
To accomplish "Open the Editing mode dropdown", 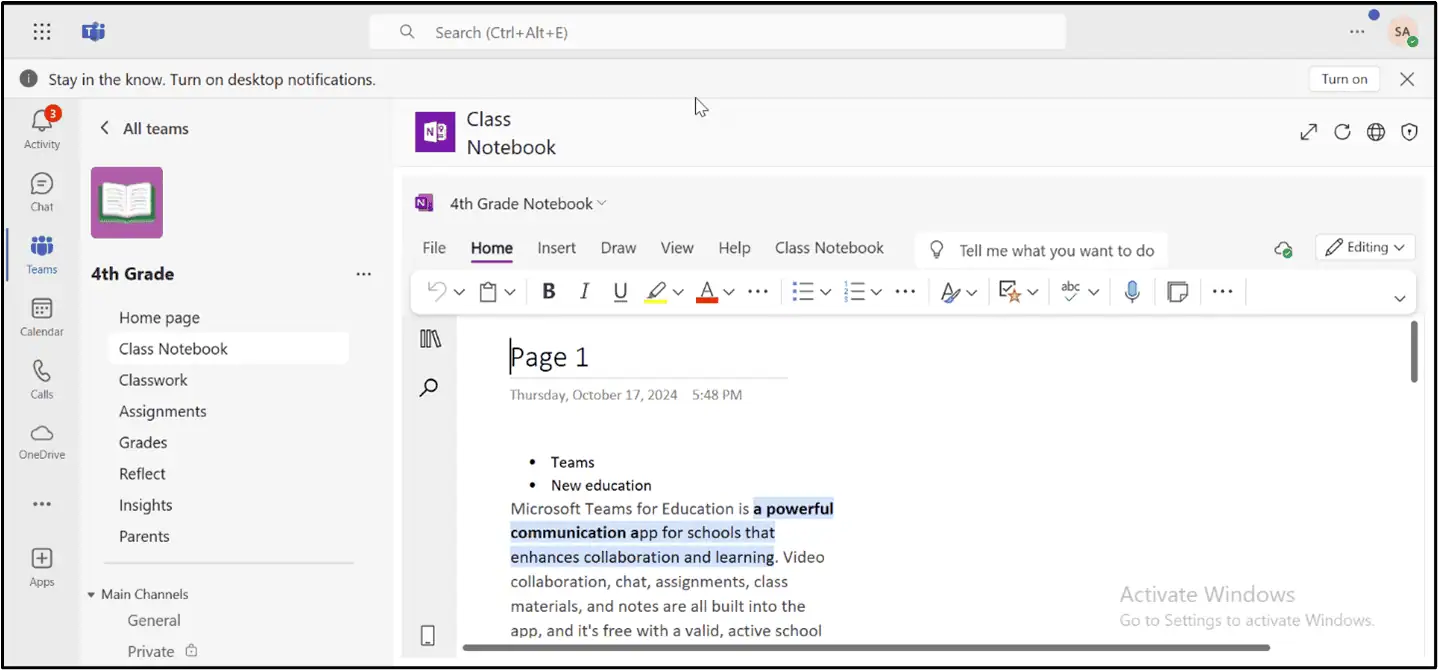I will point(1364,247).
